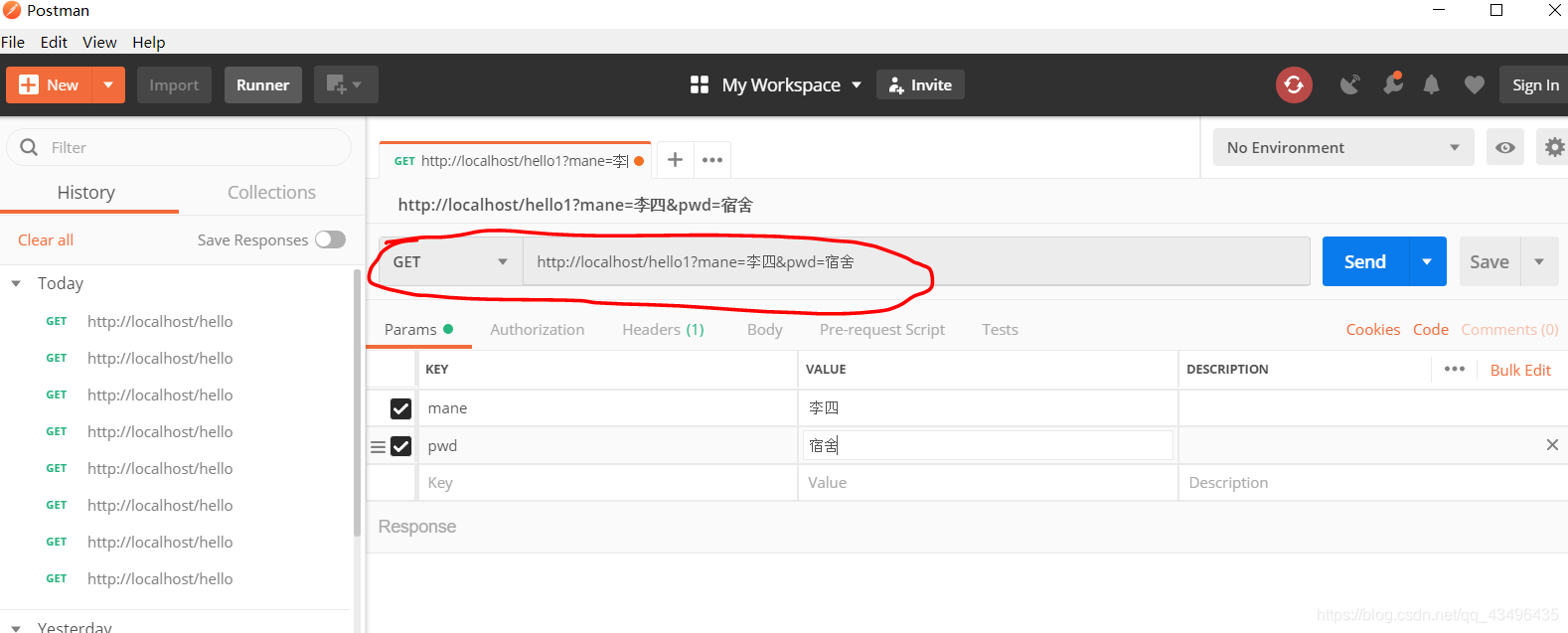Add a new request tab with plus
The image size is (1568, 633).
tap(675, 159)
